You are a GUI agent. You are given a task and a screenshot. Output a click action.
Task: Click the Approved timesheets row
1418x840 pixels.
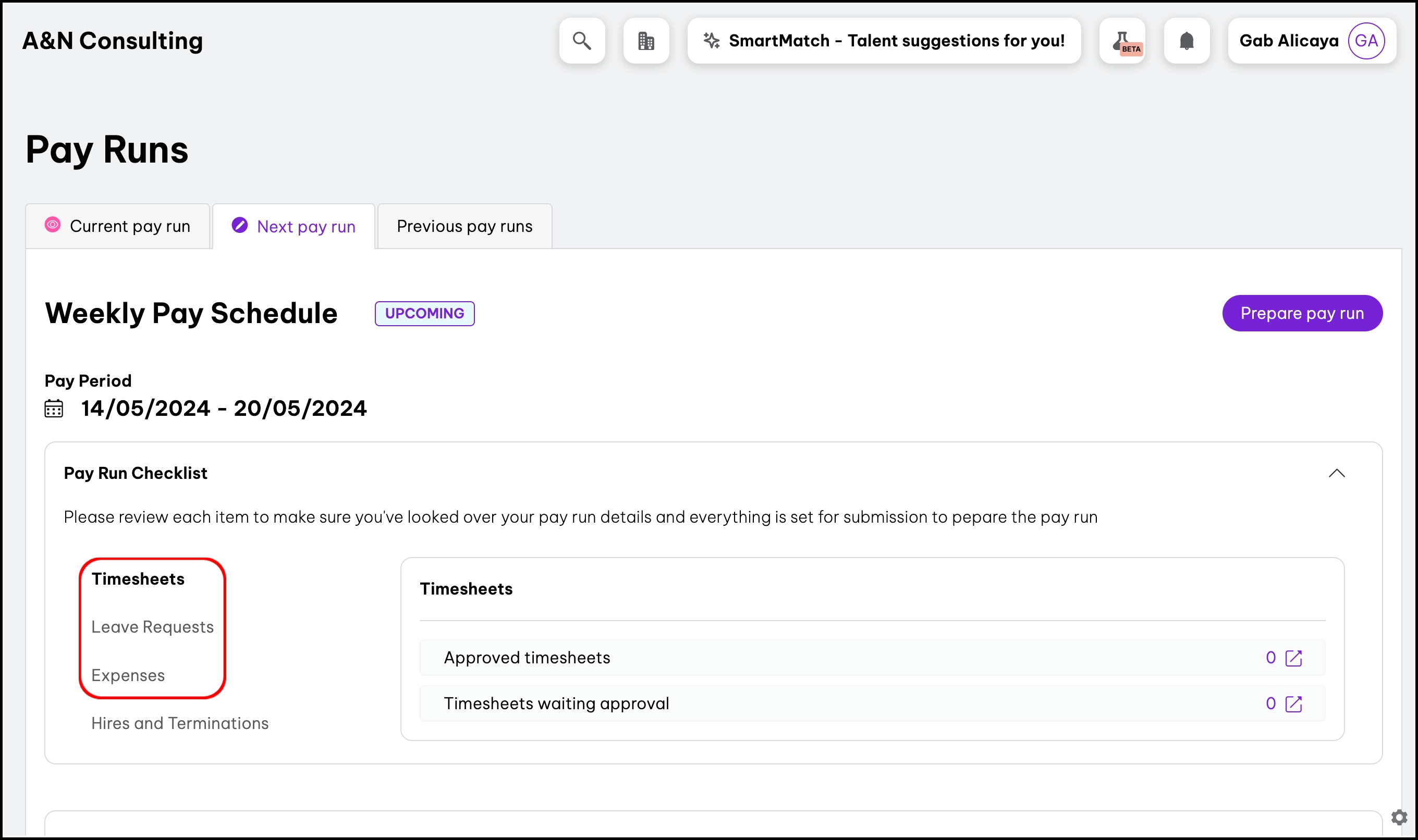[527, 658]
